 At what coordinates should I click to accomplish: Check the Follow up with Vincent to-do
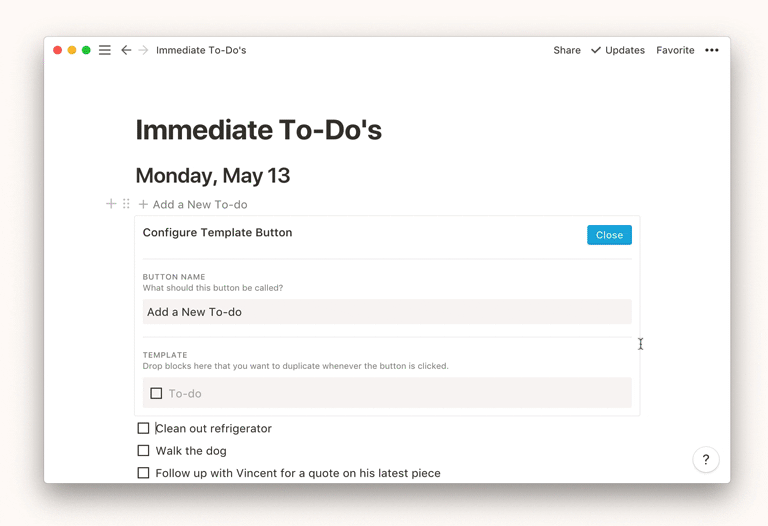point(143,473)
